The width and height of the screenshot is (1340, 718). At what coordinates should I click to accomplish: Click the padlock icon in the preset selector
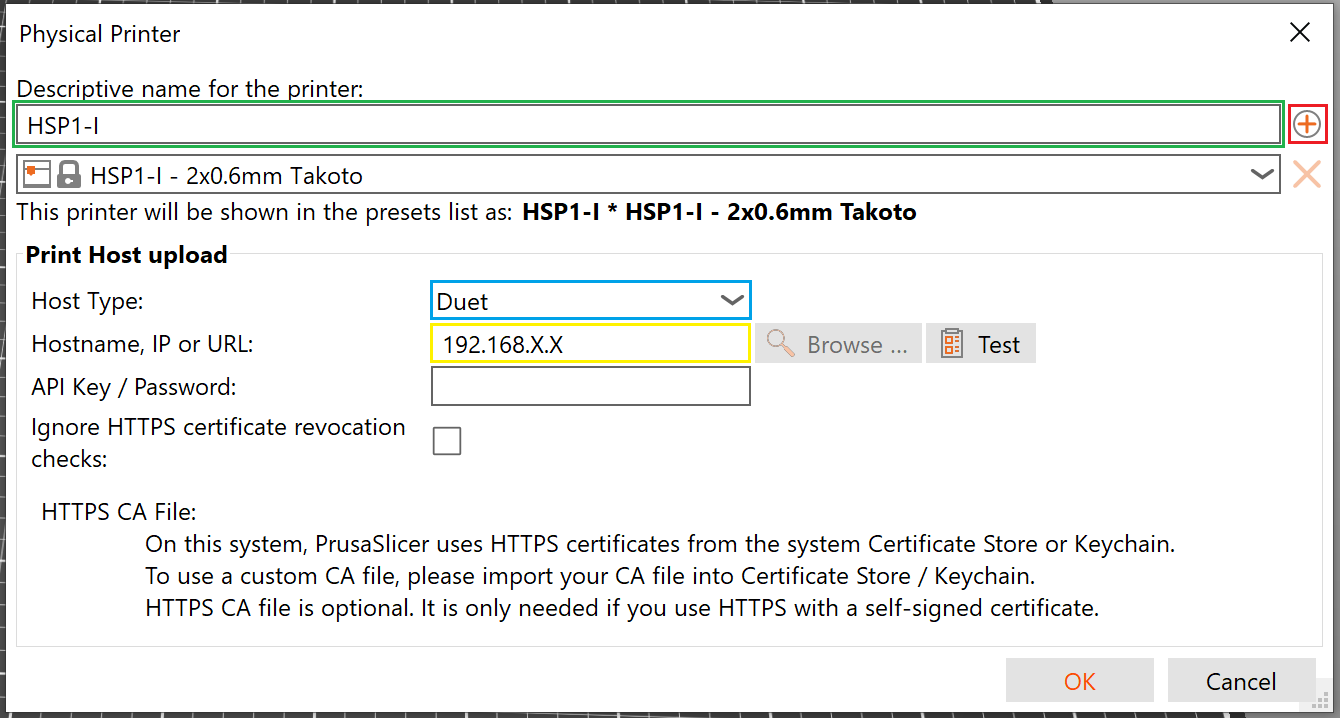(x=69, y=175)
